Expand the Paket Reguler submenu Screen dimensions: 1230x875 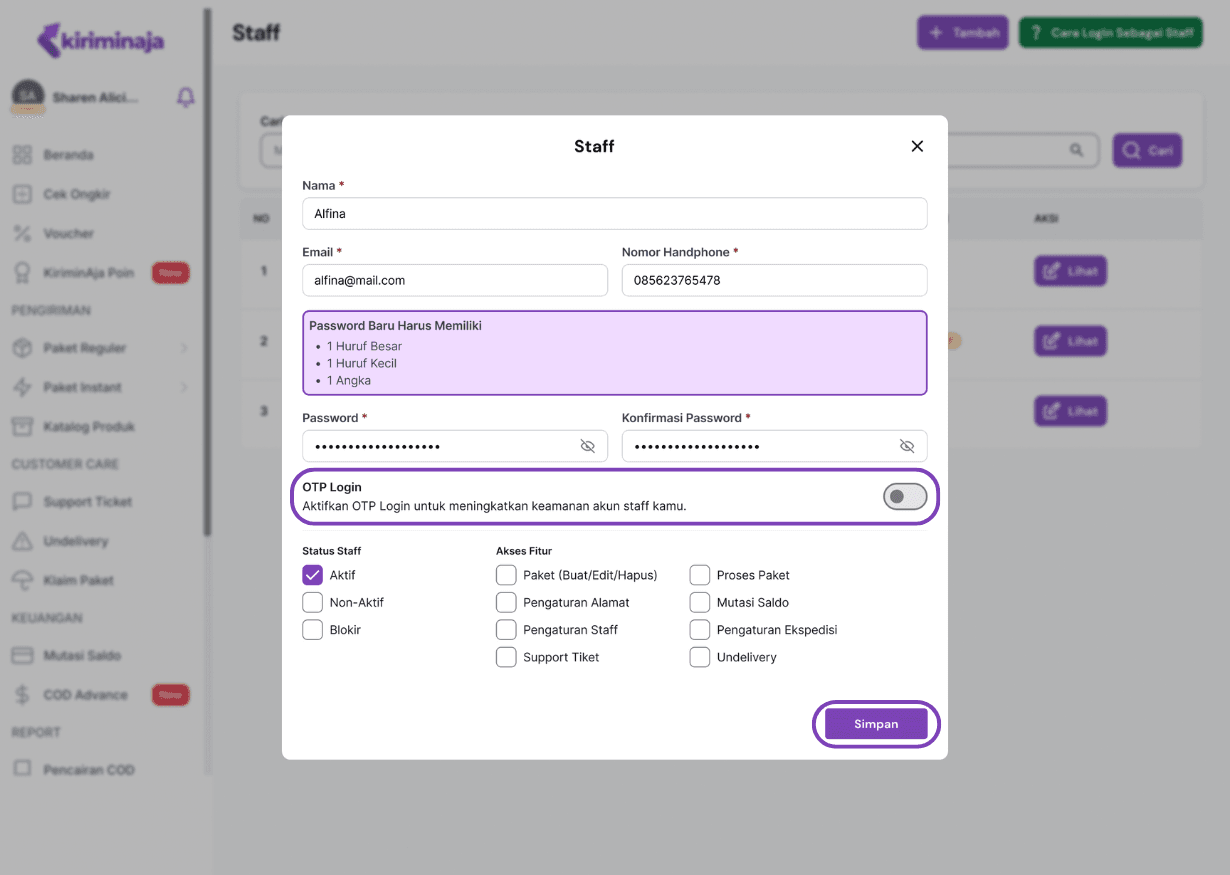coord(184,348)
